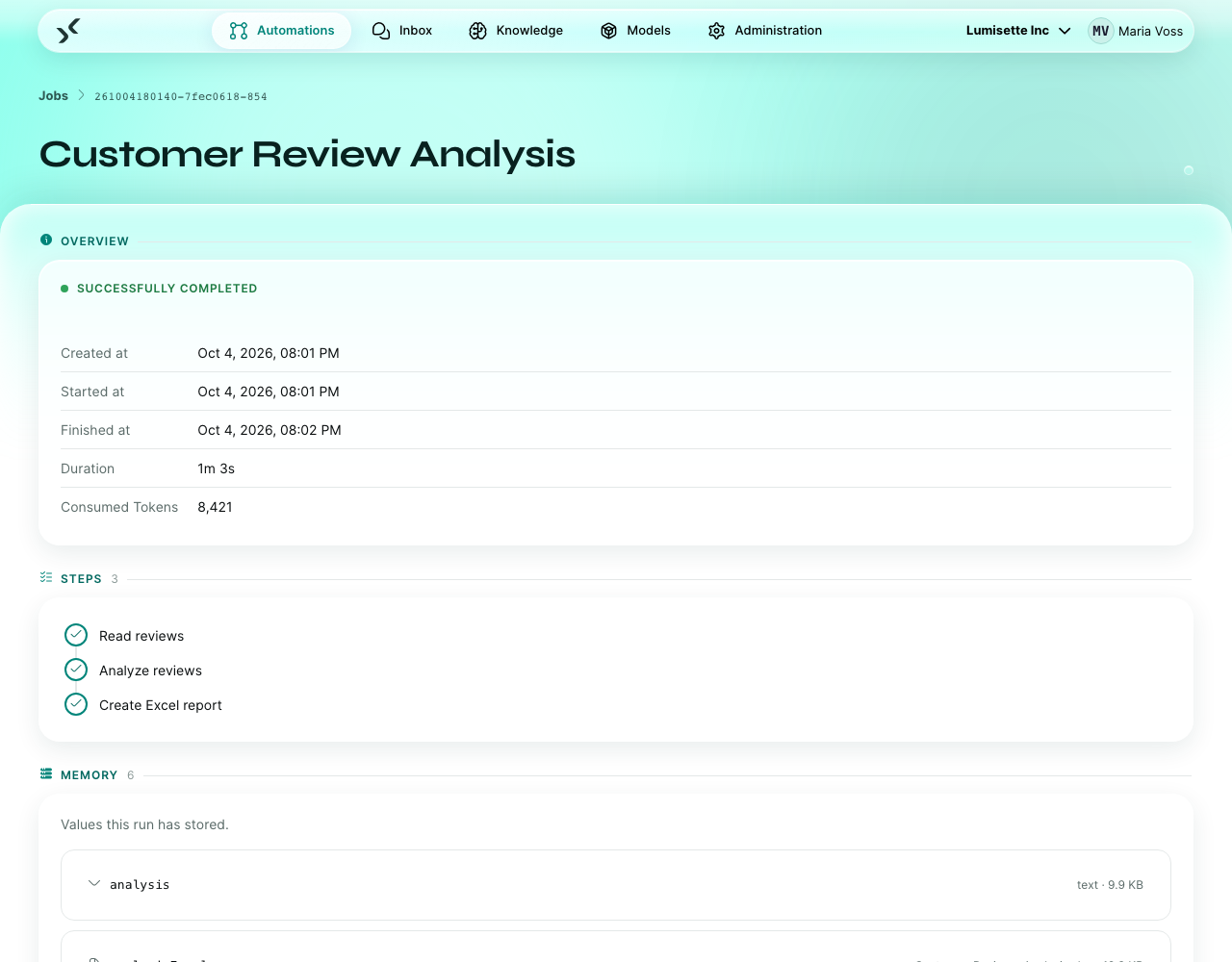
Task: Click the Consumed Tokens value 8,421
Action: [216, 507]
